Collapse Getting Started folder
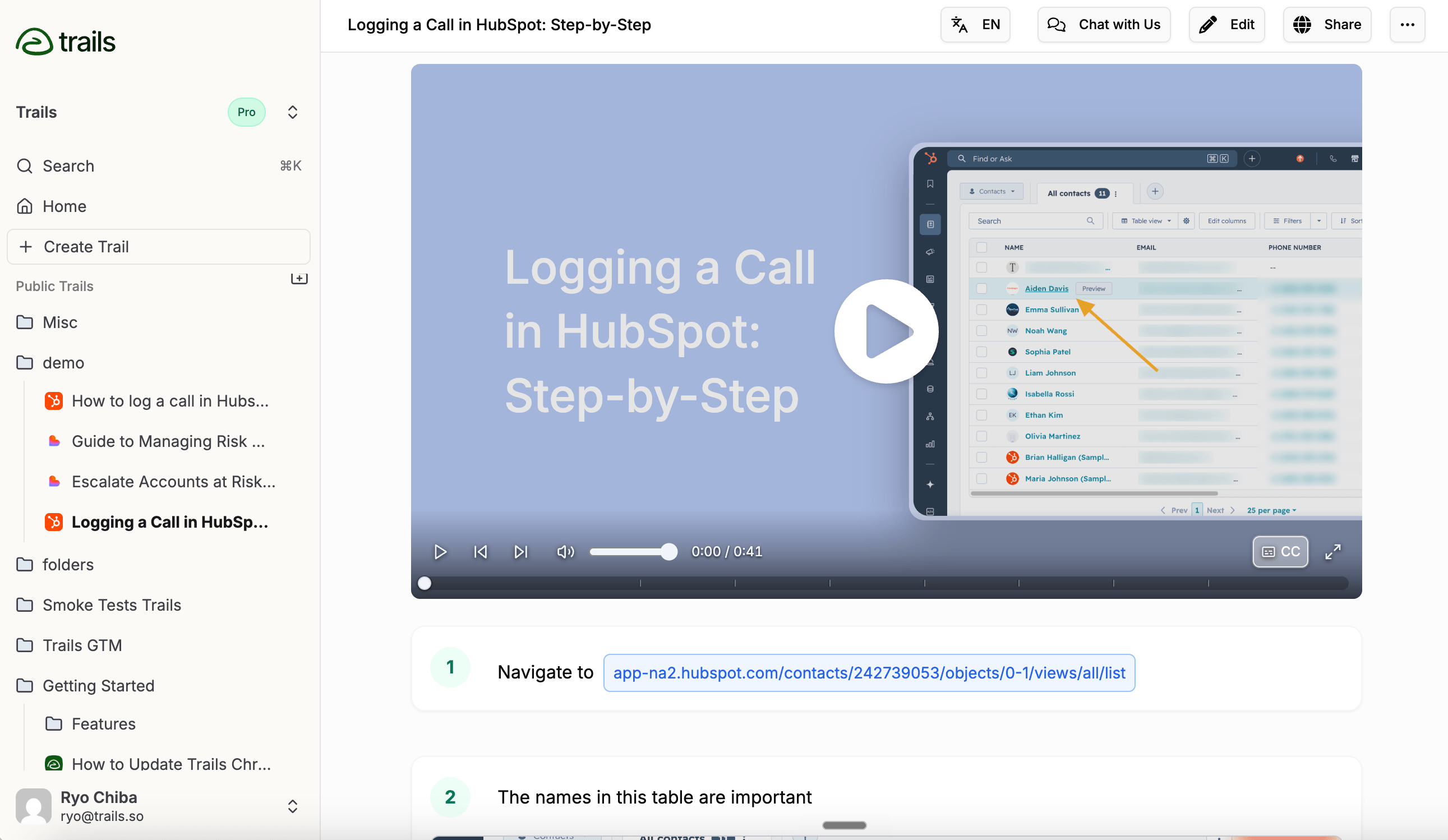 coord(159,685)
